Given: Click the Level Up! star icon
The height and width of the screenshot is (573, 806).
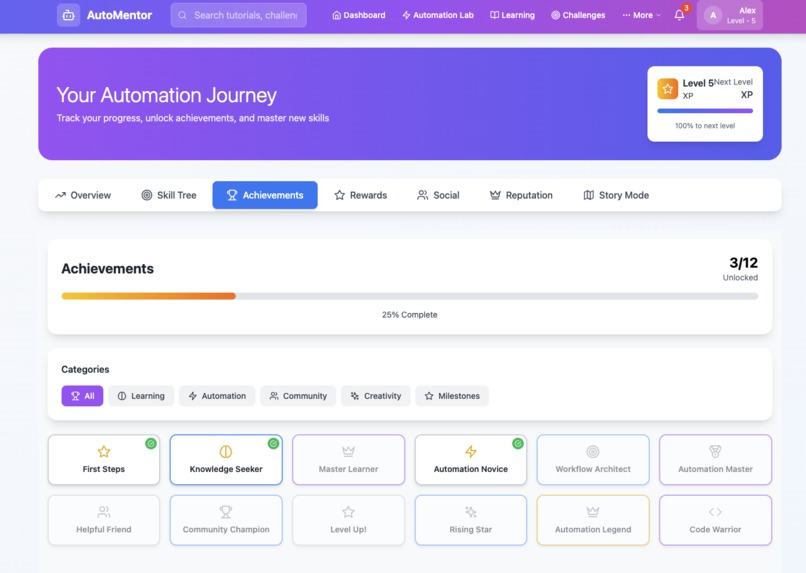Looking at the screenshot, I should (x=349, y=512).
